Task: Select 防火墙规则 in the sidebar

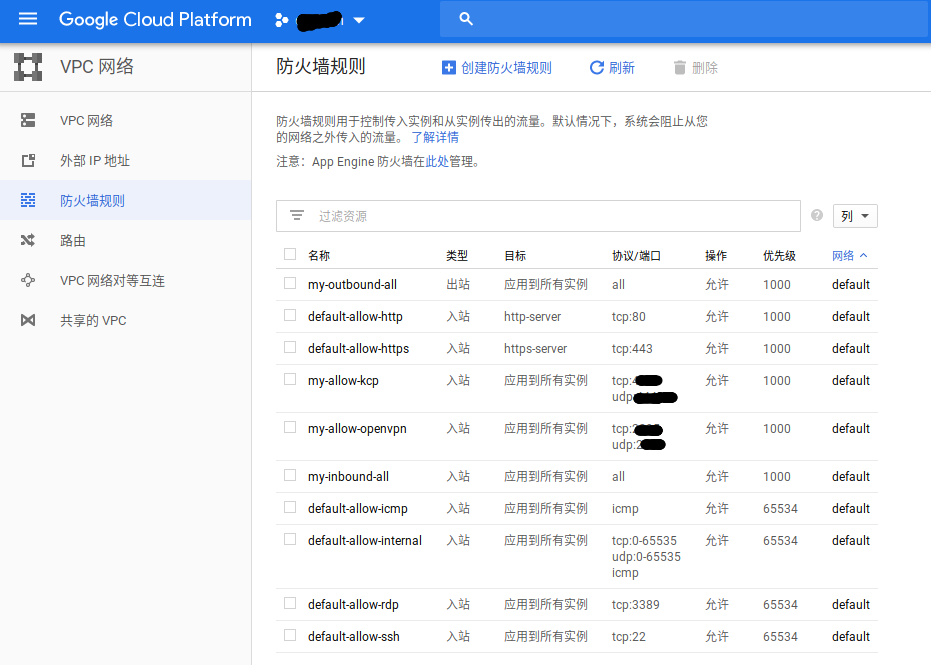Action: point(92,201)
